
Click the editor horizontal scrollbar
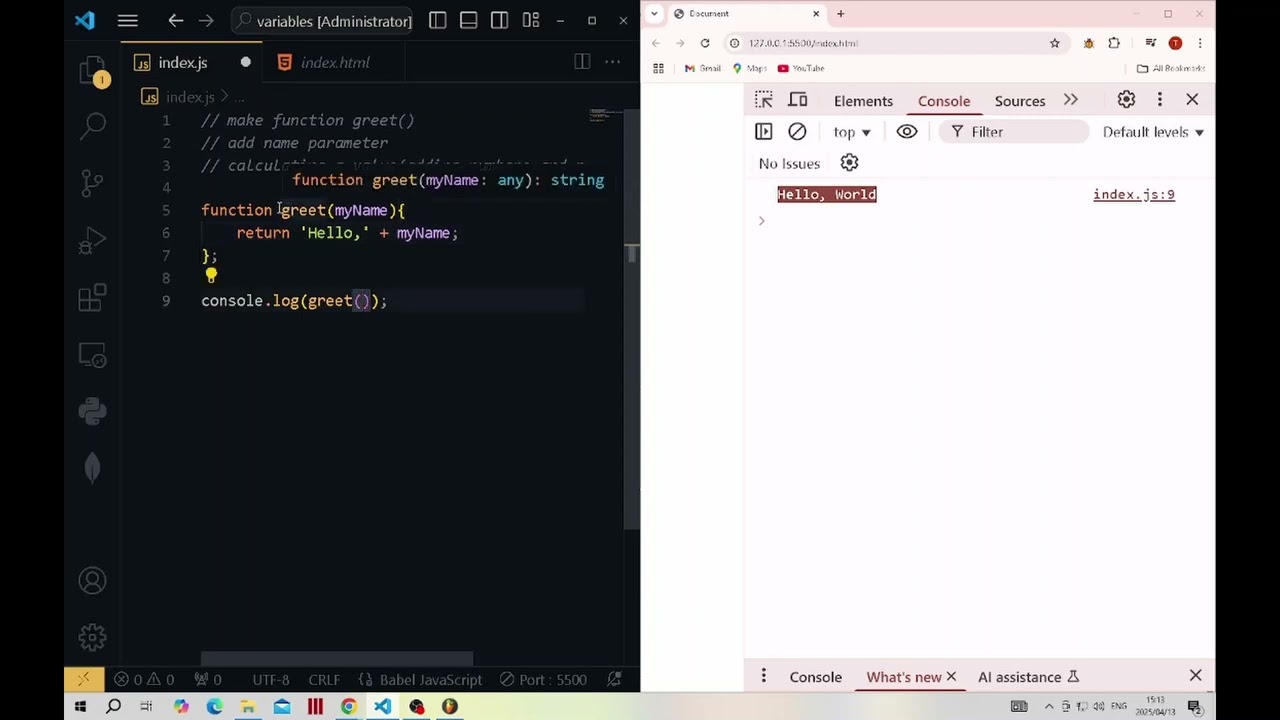(x=337, y=659)
